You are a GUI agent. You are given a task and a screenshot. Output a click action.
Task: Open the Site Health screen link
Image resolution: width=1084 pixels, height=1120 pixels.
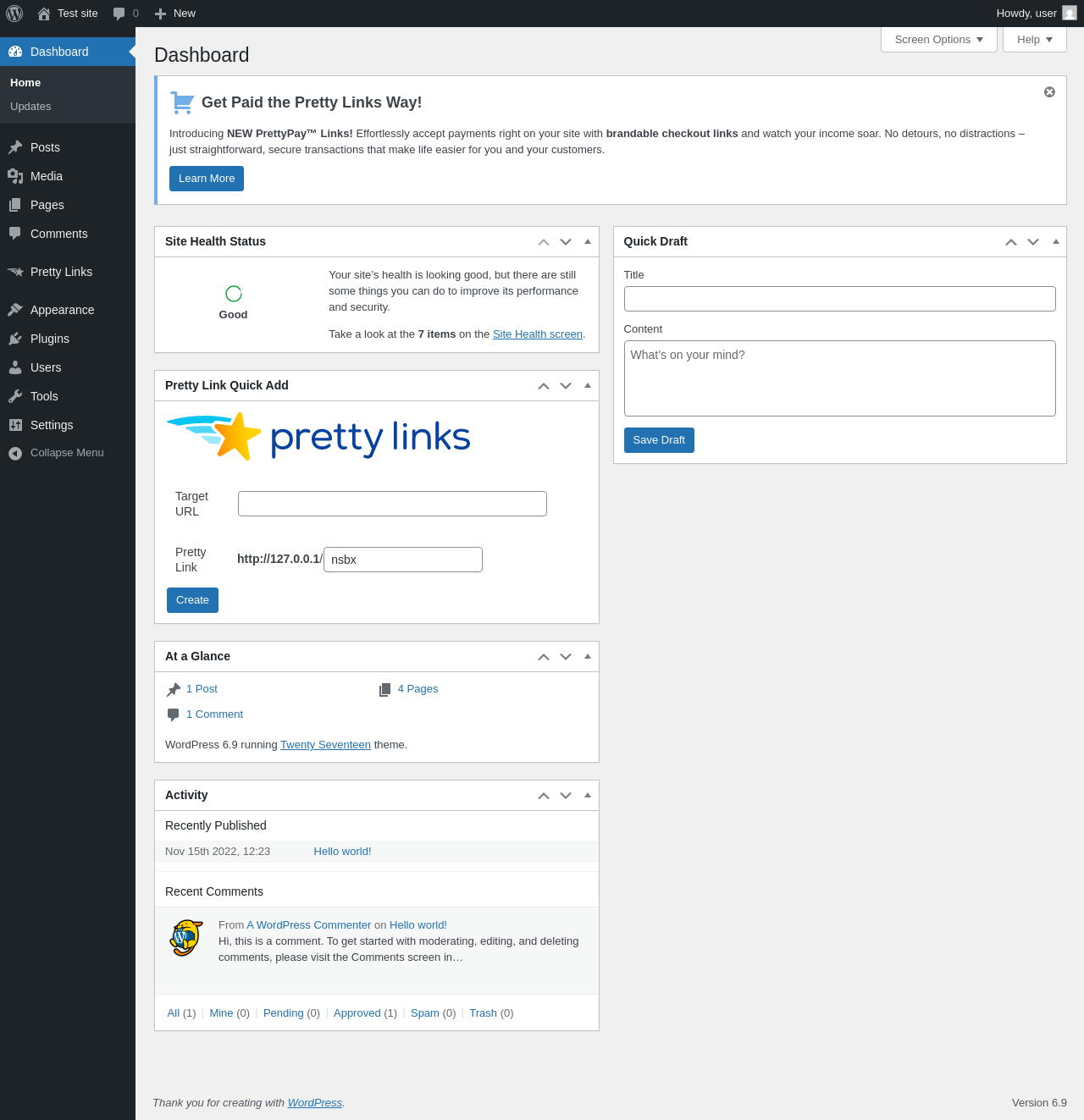coord(537,334)
